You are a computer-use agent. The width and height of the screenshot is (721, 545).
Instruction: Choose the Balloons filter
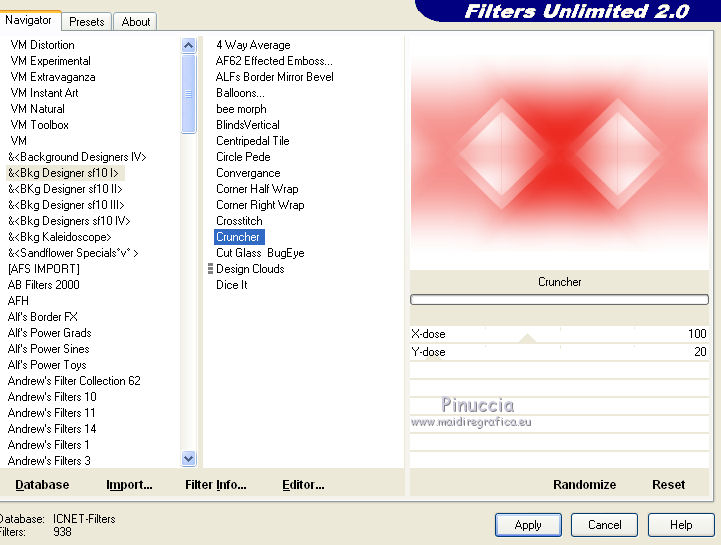tap(240, 93)
